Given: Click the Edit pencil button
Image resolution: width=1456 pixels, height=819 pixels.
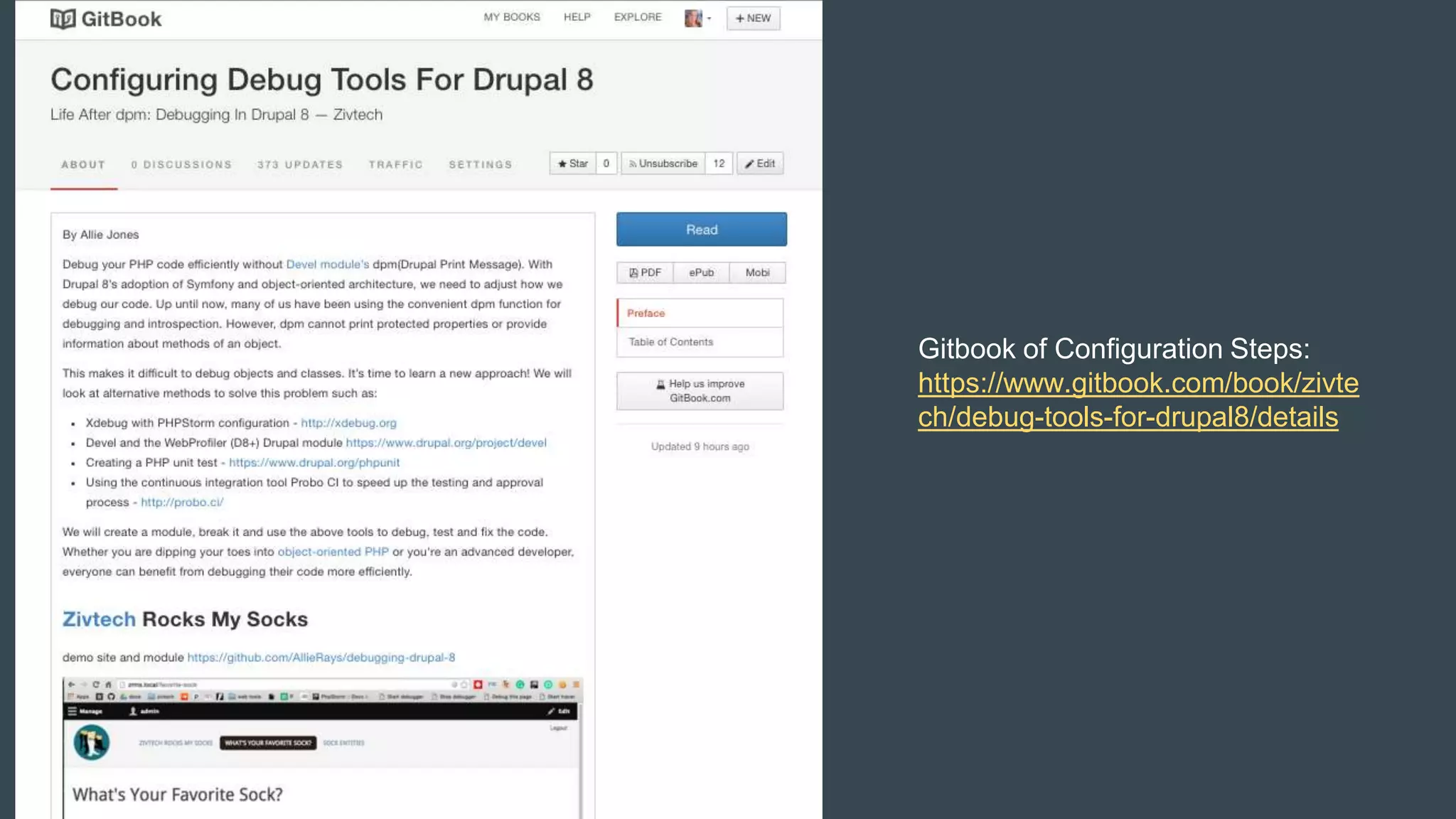Looking at the screenshot, I should pyautogui.click(x=760, y=164).
